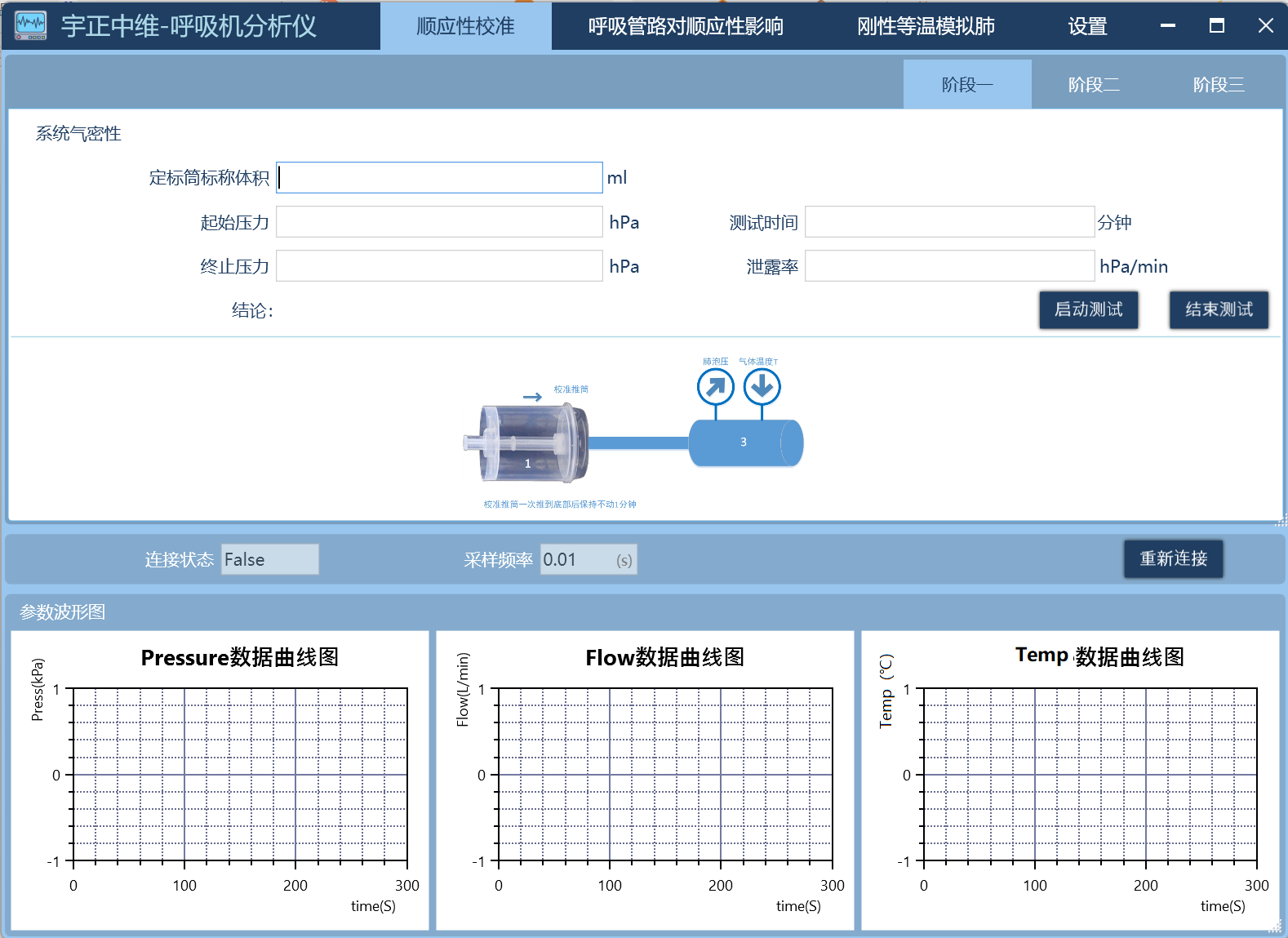Click the Pressure数据曲线图 chart area
Image resolution: width=1288 pixels, height=938 pixels.
tap(240, 775)
